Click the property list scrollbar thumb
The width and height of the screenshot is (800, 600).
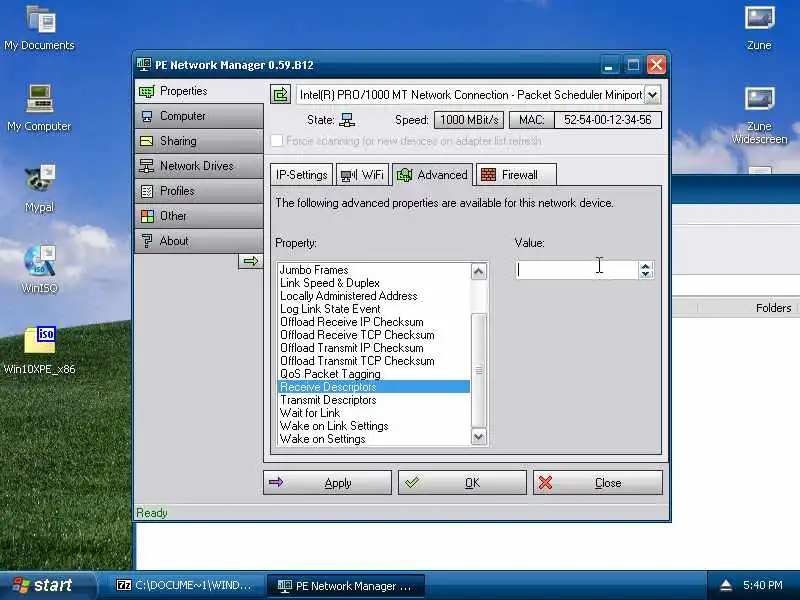click(479, 370)
